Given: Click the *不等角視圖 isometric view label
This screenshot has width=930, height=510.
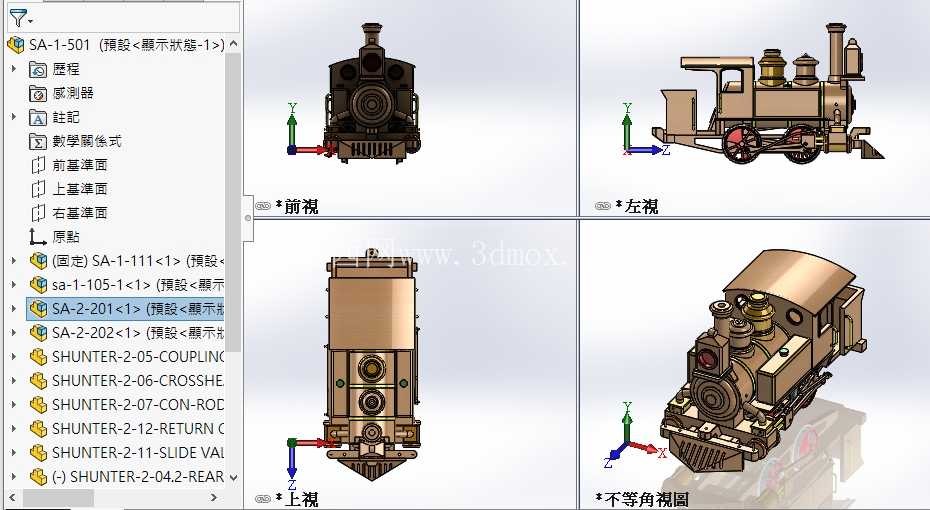Looking at the screenshot, I should [x=642, y=499].
